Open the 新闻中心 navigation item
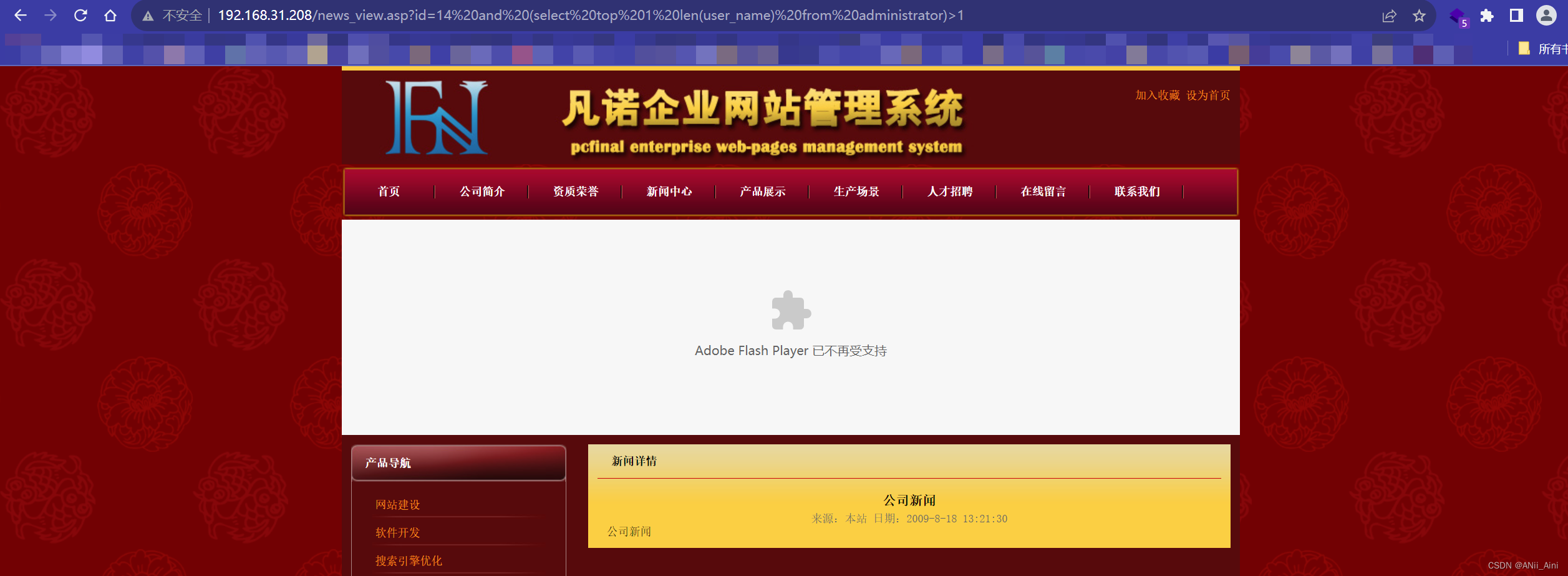Viewport: 1568px width, 576px height. [669, 192]
